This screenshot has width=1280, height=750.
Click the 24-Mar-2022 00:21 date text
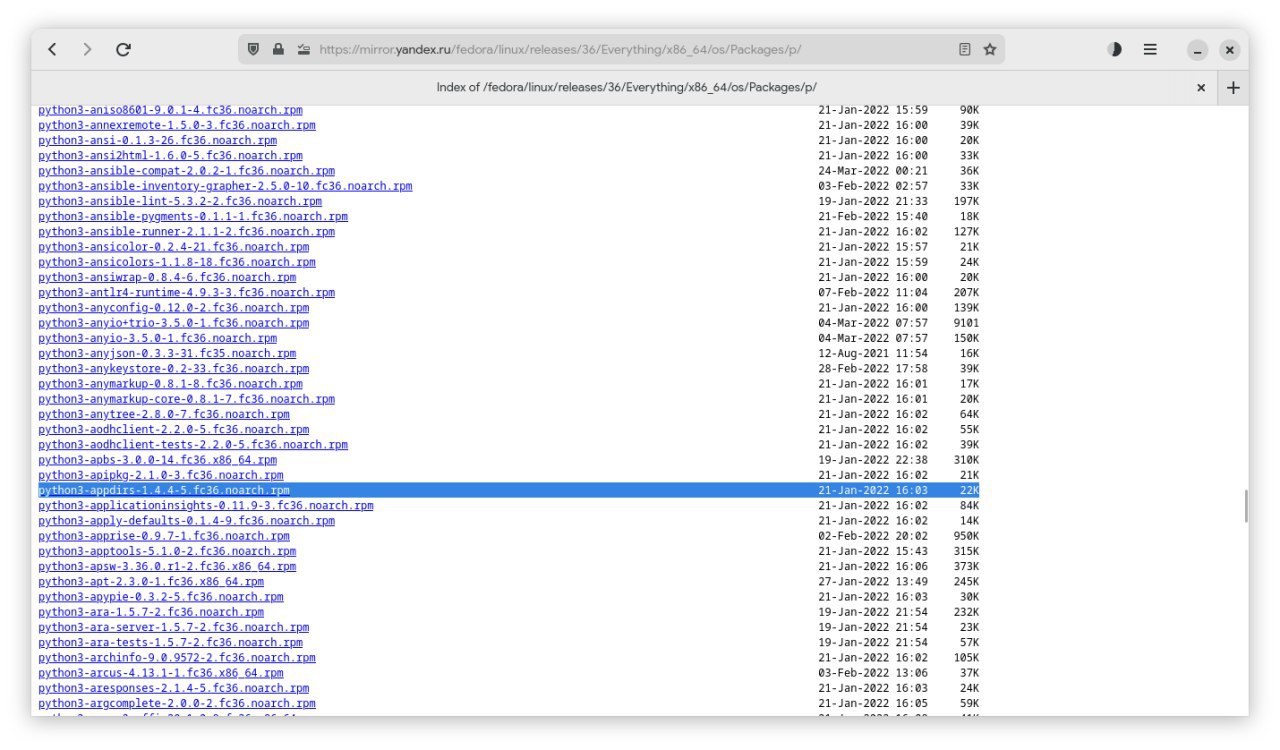tap(873, 171)
